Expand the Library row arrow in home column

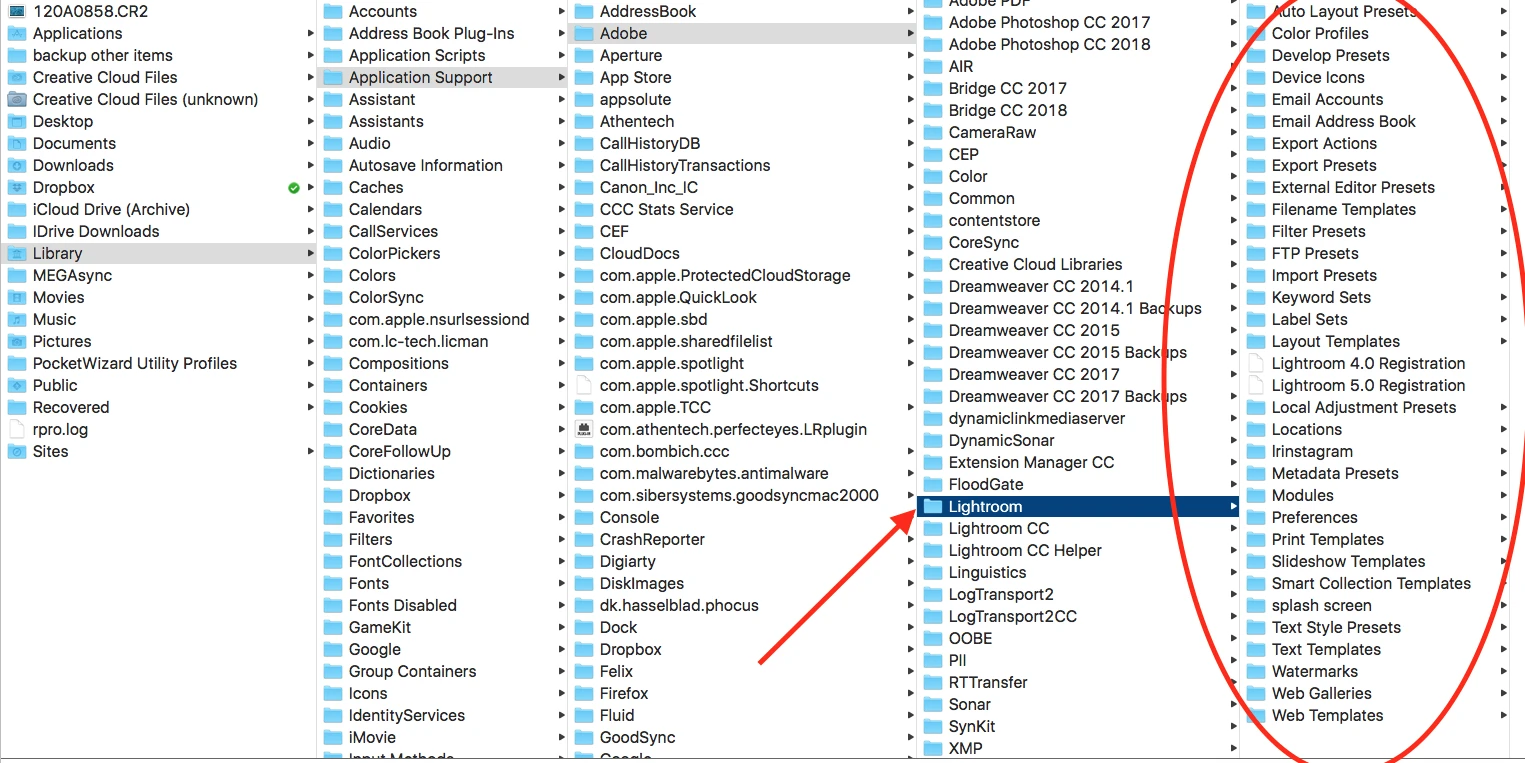click(x=310, y=253)
